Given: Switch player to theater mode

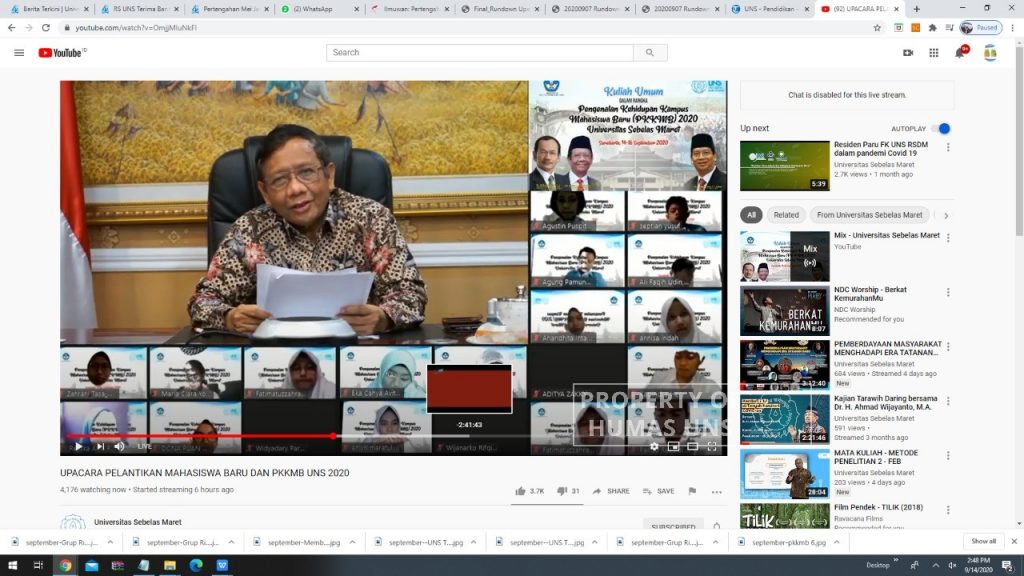Looking at the screenshot, I should [693, 447].
